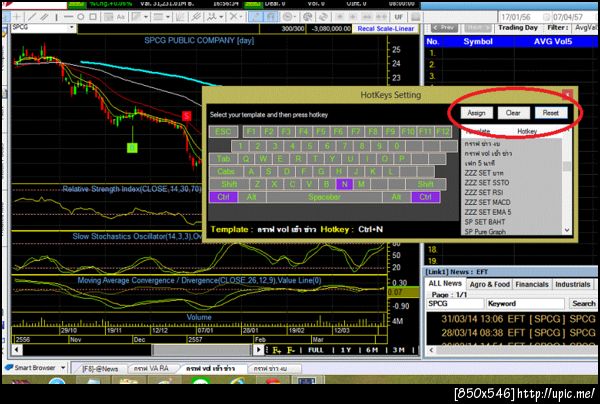Toggle the right Ctrl modifier key
The image size is (600, 404).
(x=426, y=197)
